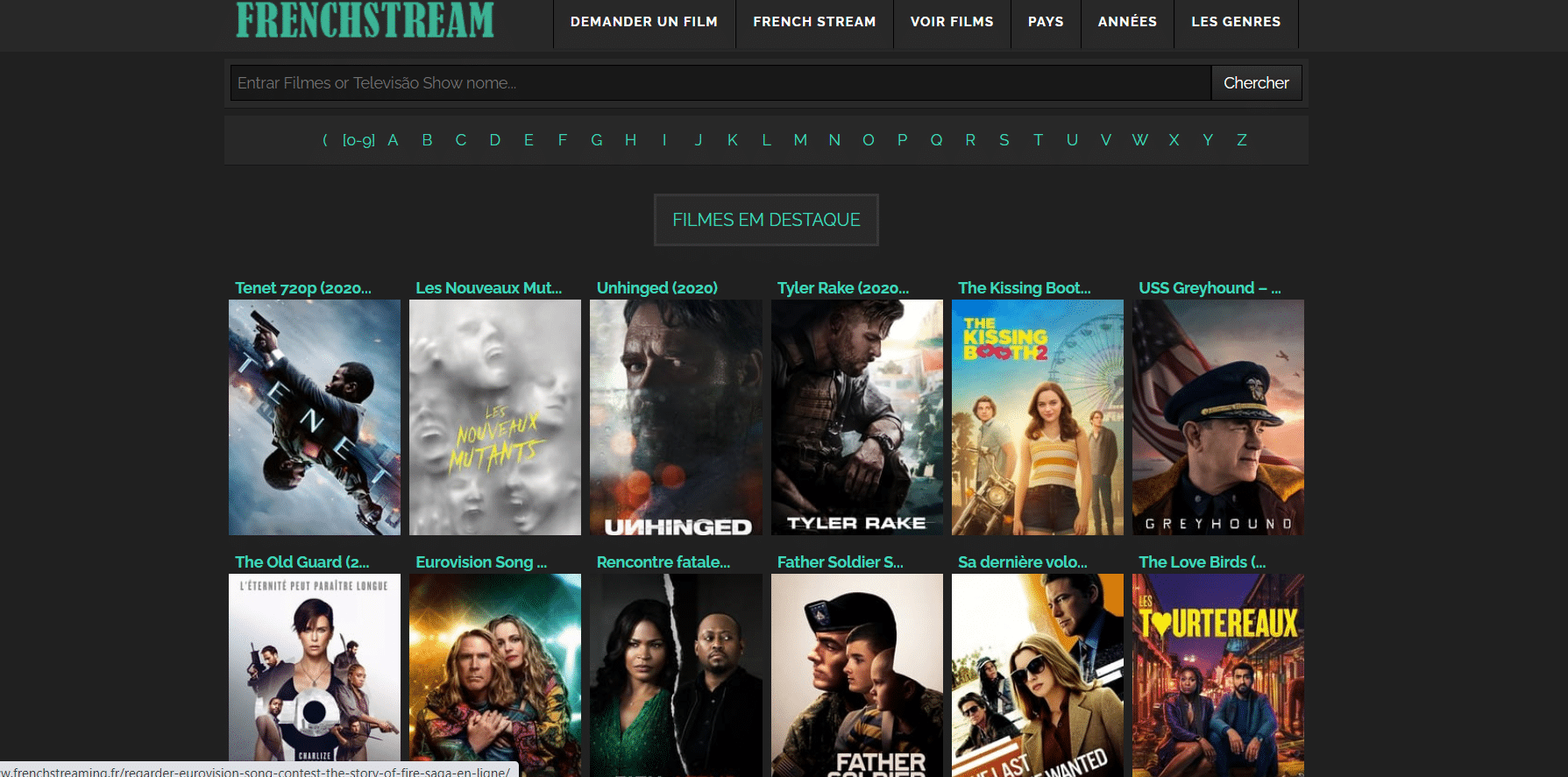Filter titles by letter W
Screen dimensions: 1568x777
[1139, 140]
